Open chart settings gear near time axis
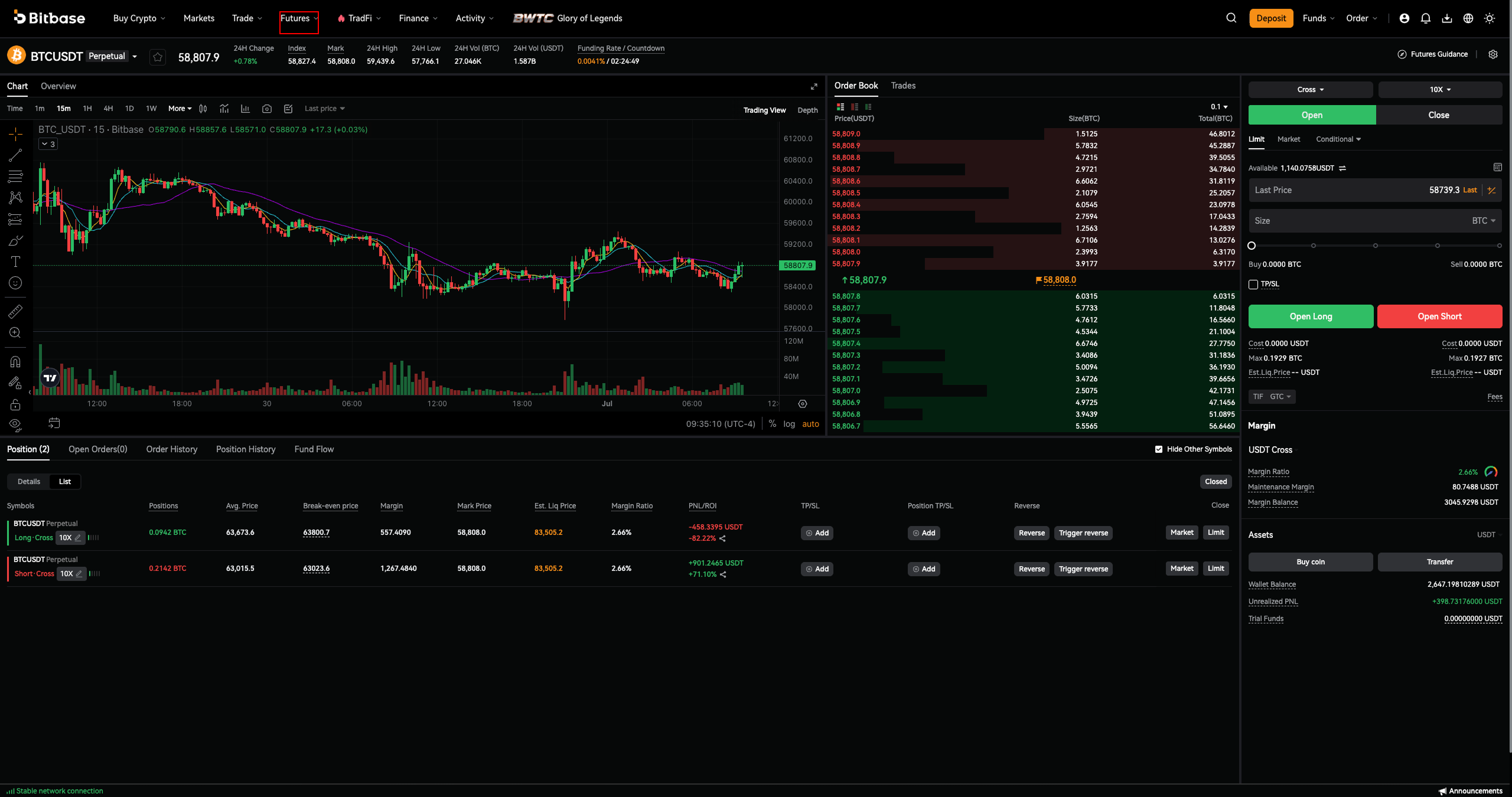This screenshot has height=797, width=1512. [803, 404]
